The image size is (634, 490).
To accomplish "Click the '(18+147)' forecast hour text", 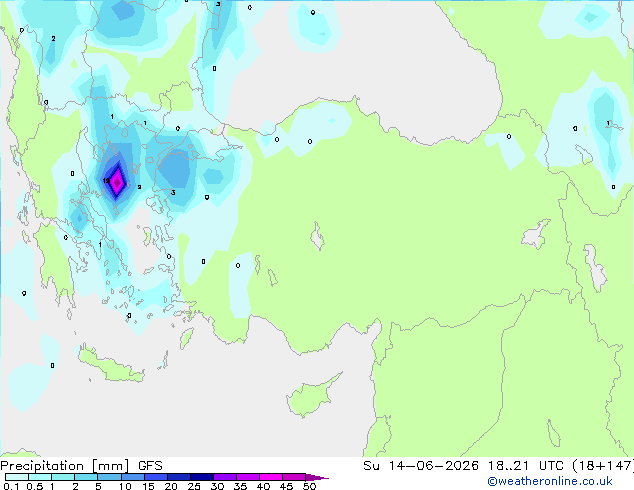I will [x=603, y=466].
